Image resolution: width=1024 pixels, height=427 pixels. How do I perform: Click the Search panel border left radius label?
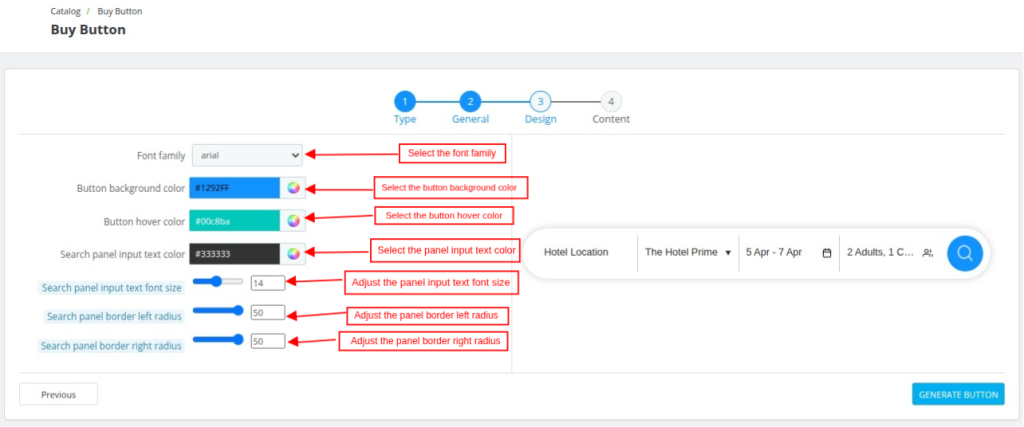tap(115, 316)
